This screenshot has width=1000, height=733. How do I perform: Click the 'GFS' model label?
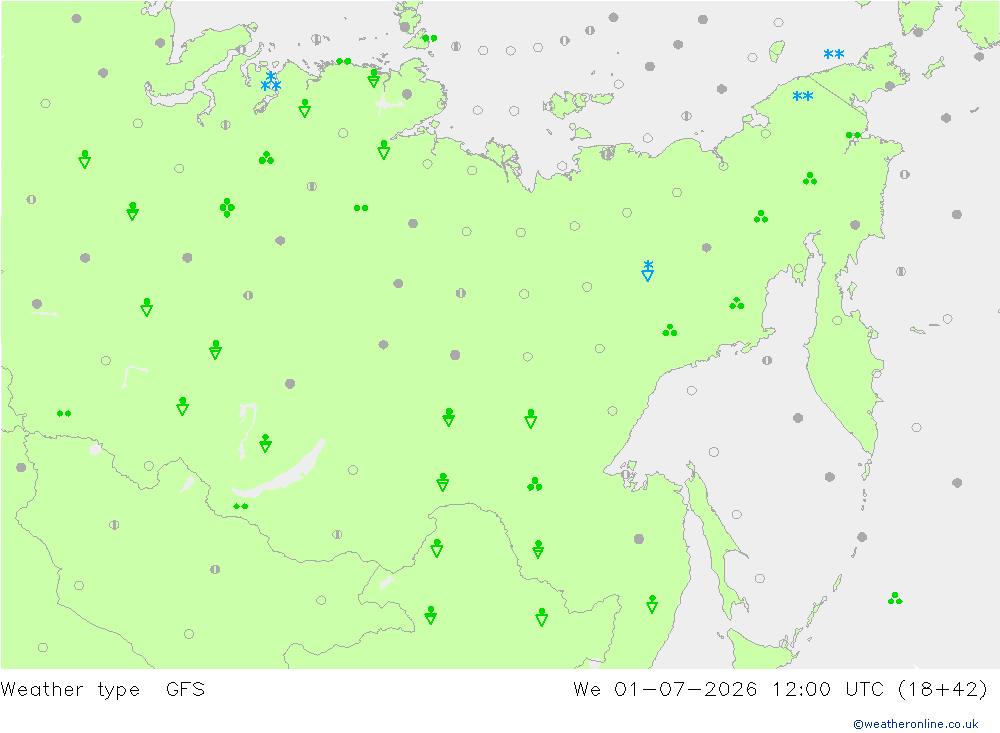(185, 690)
